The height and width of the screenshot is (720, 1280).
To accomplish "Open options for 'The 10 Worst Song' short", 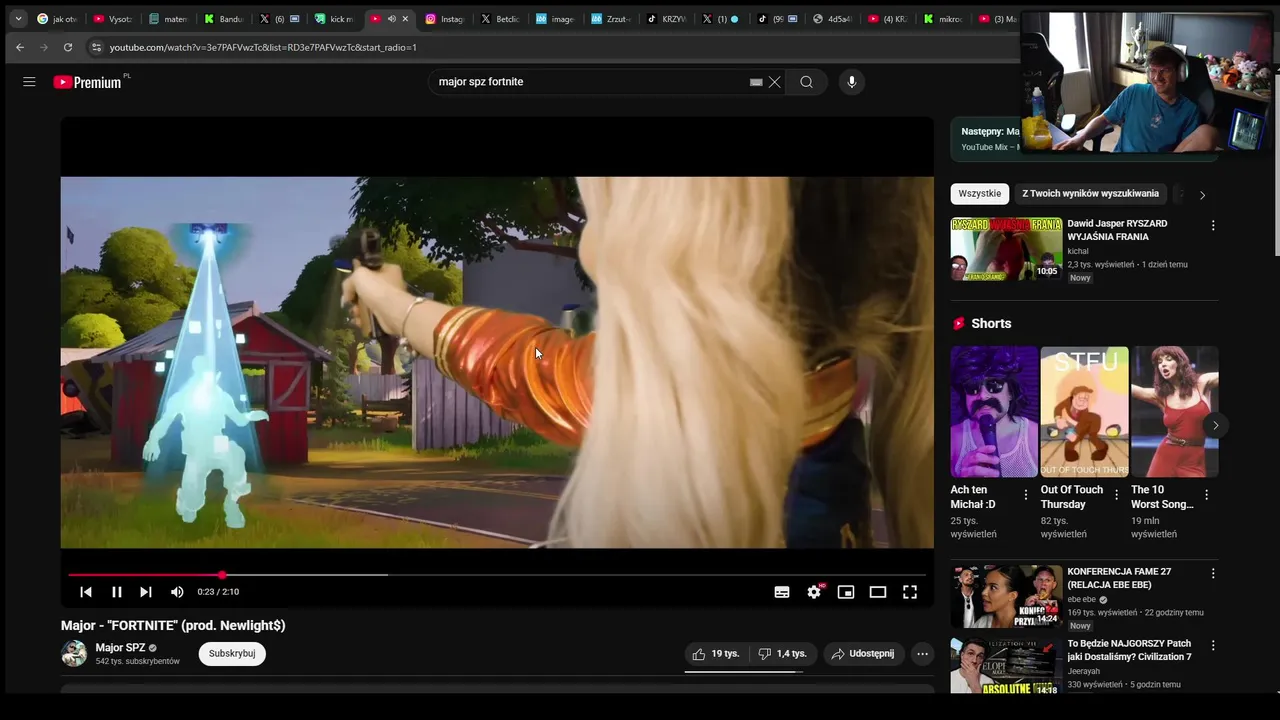I will pos(1207,495).
